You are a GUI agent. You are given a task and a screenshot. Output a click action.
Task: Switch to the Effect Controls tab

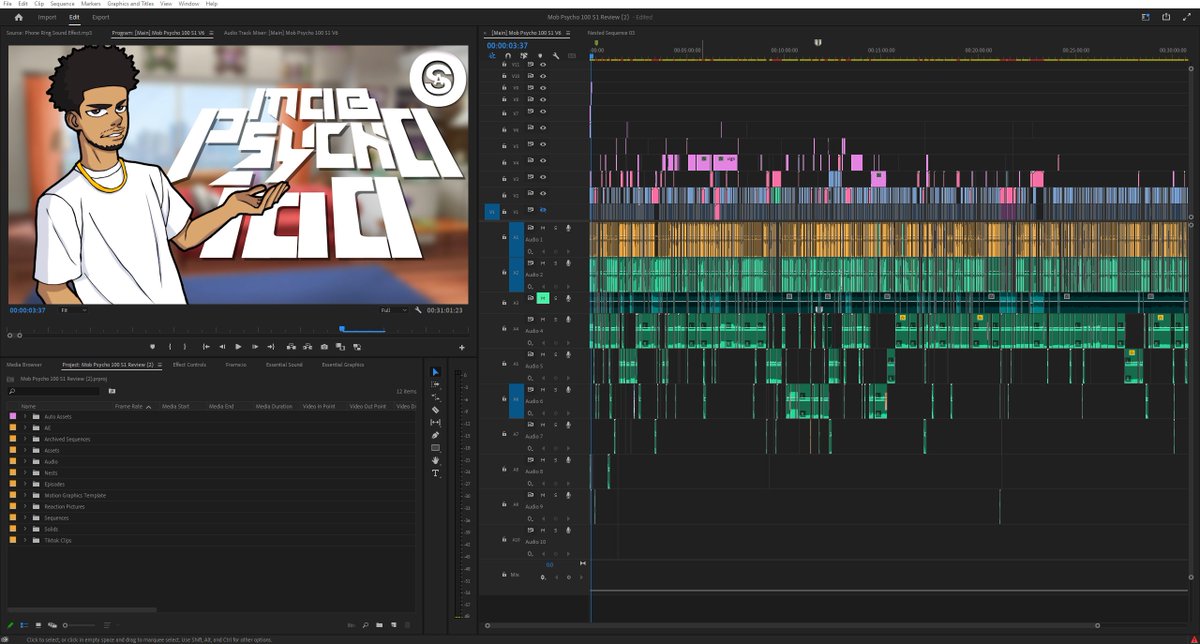(189, 365)
